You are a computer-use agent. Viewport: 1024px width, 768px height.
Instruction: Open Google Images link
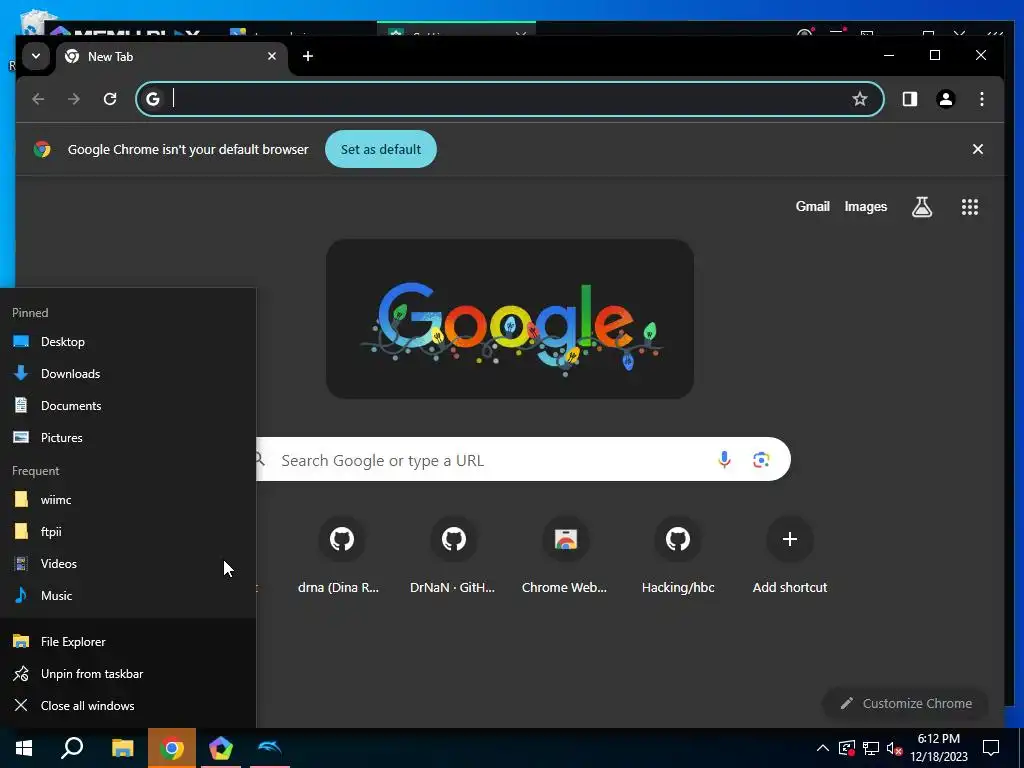point(865,206)
